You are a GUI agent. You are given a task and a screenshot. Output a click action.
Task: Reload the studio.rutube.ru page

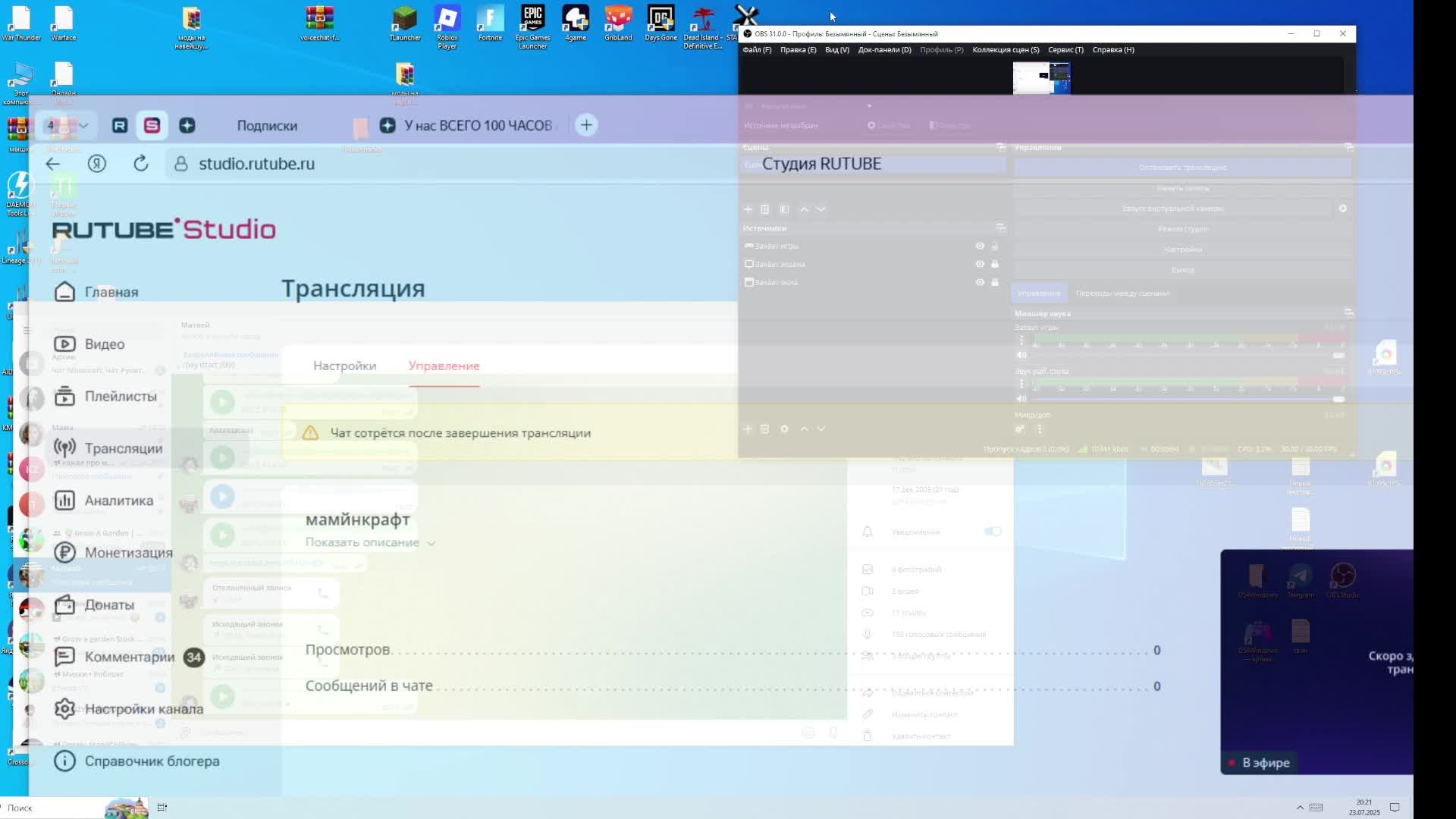click(141, 164)
